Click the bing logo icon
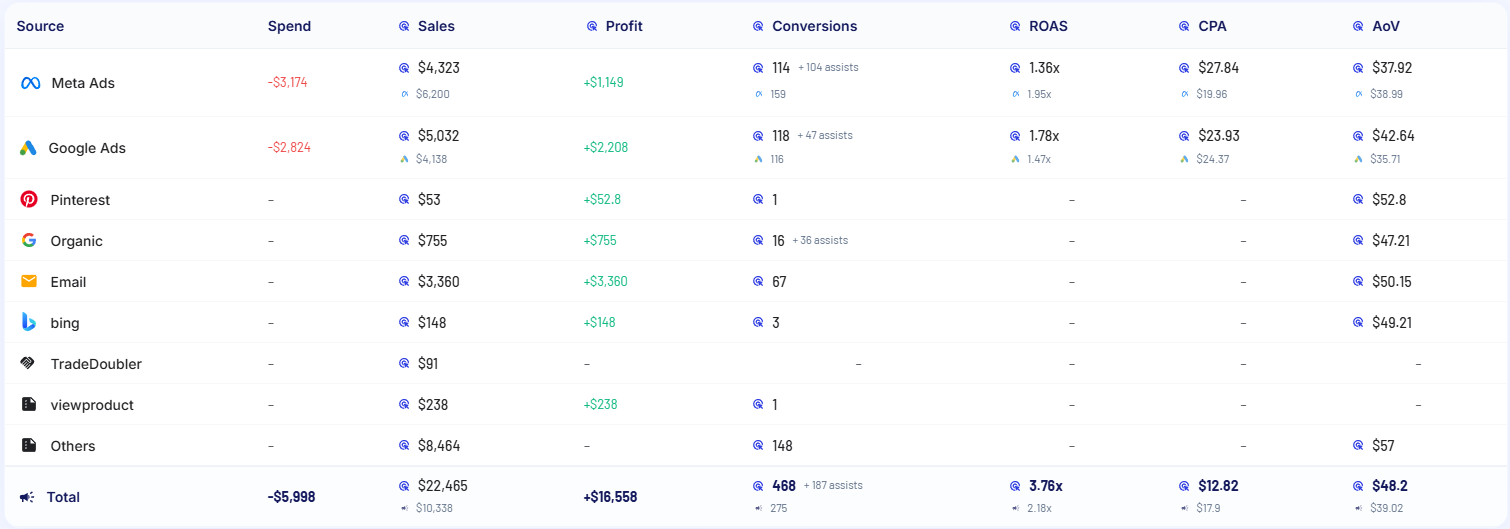Screen dimensions: 1510x529 click(x=29, y=322)
